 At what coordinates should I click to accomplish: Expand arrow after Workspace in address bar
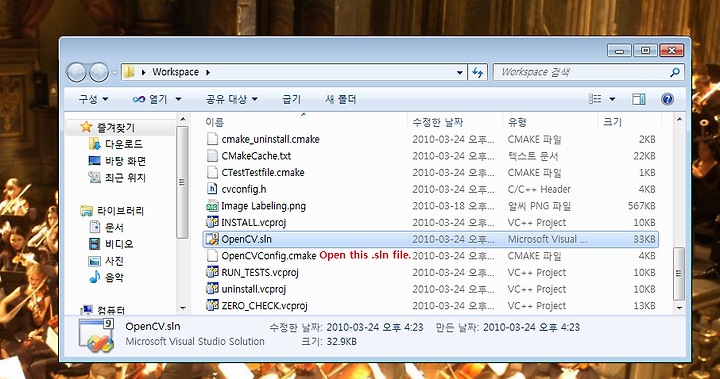click(208, 72)
